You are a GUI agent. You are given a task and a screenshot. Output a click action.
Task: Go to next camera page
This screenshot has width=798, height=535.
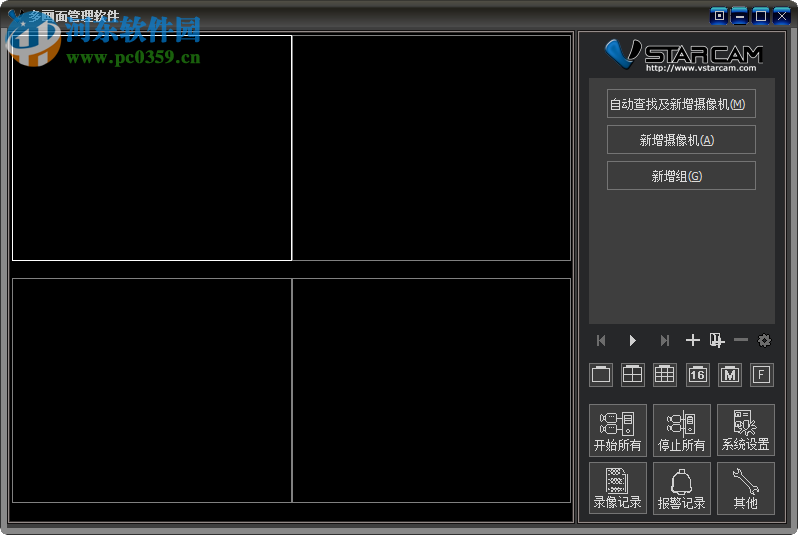point(664,341)
